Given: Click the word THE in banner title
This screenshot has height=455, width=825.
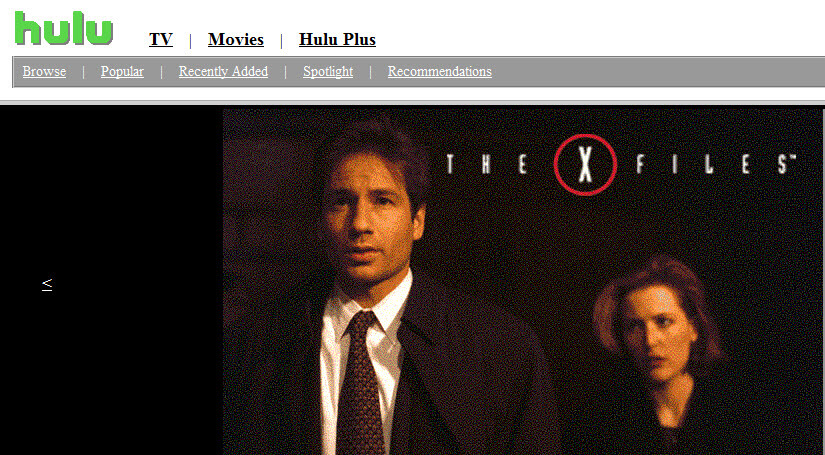Looking at the screenshot, I should (x=487, y=165).
